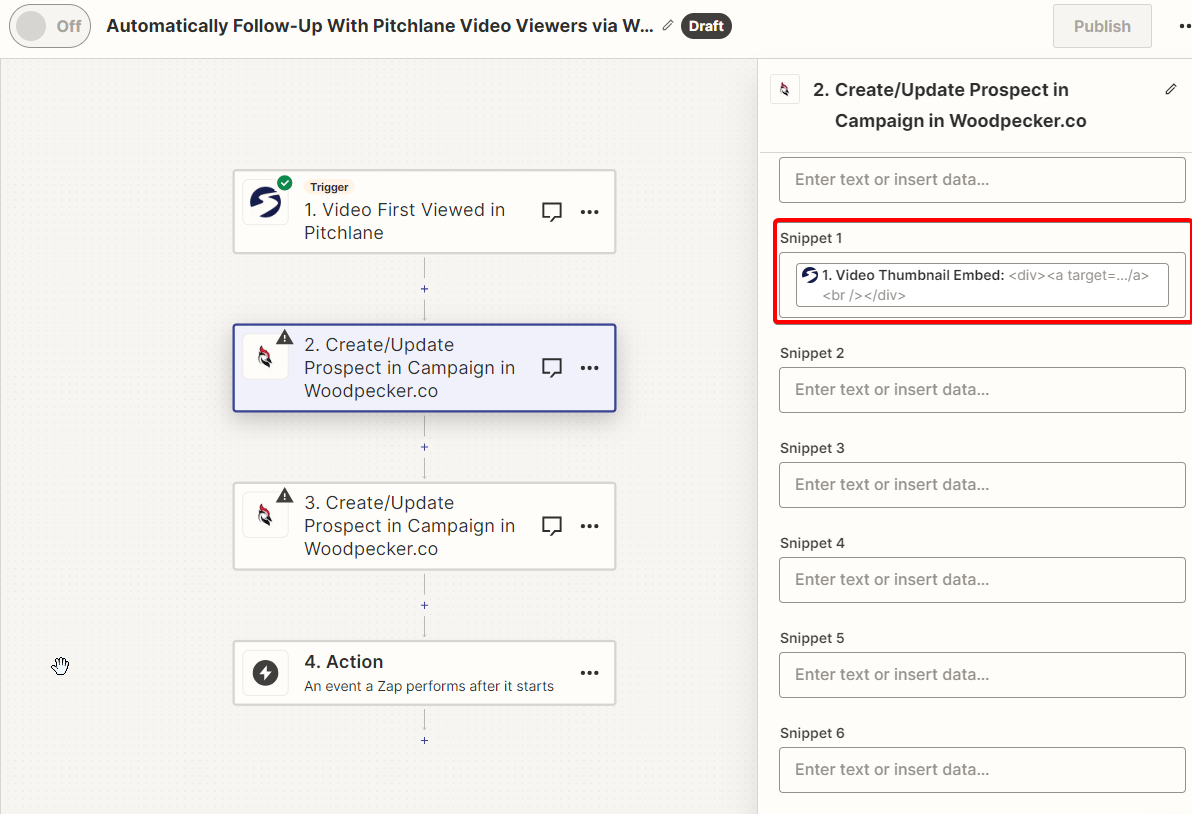Open the top-right more options menu
The height and width of the screenshot is (814, 1192).
click(x=1184, y=26)
